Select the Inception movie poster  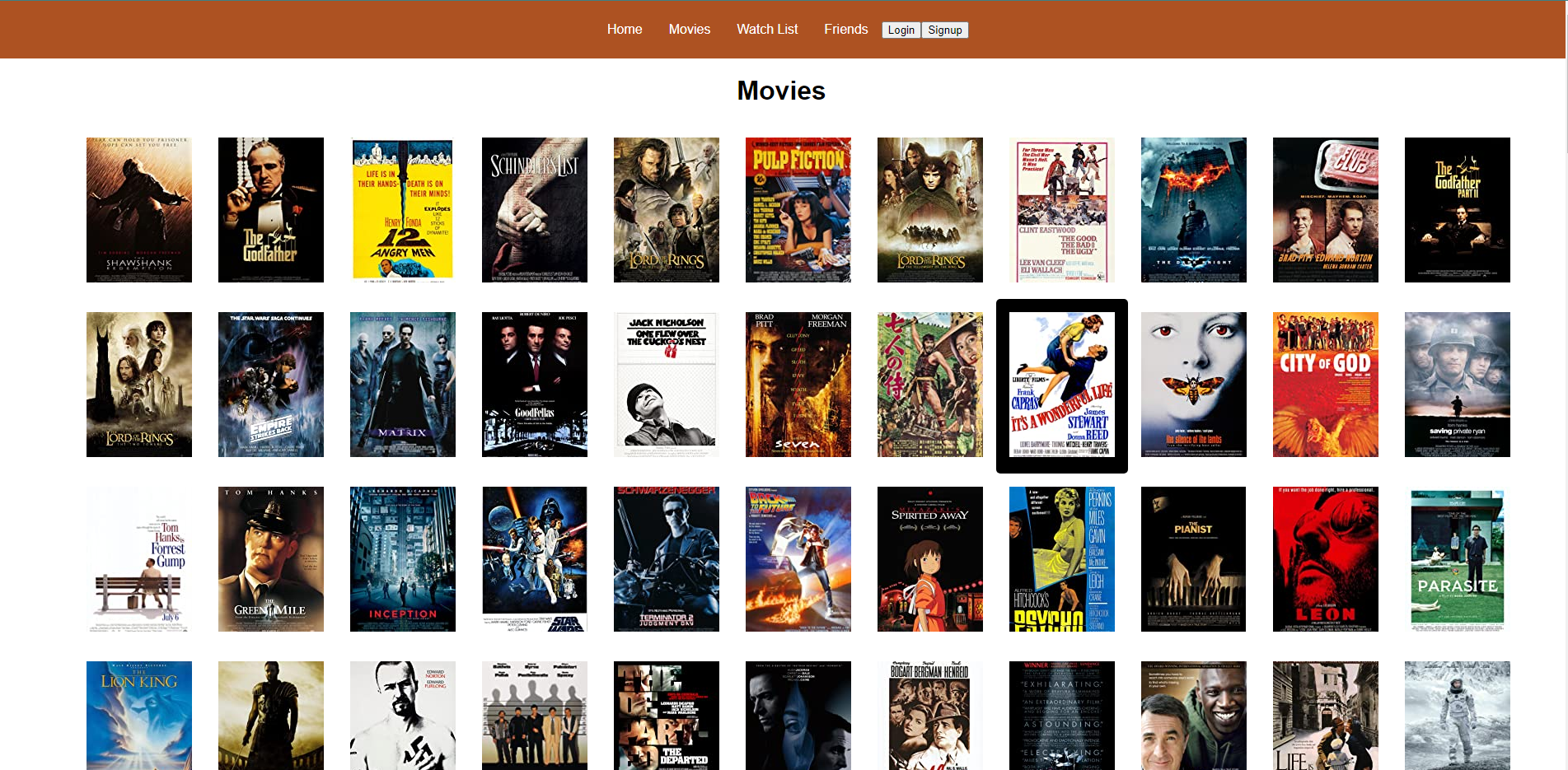coord(403,559)
